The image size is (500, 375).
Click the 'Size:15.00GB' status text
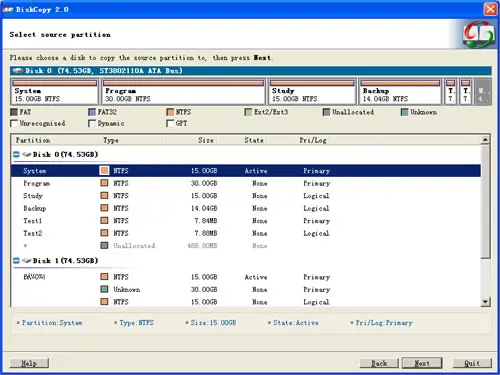213,323
